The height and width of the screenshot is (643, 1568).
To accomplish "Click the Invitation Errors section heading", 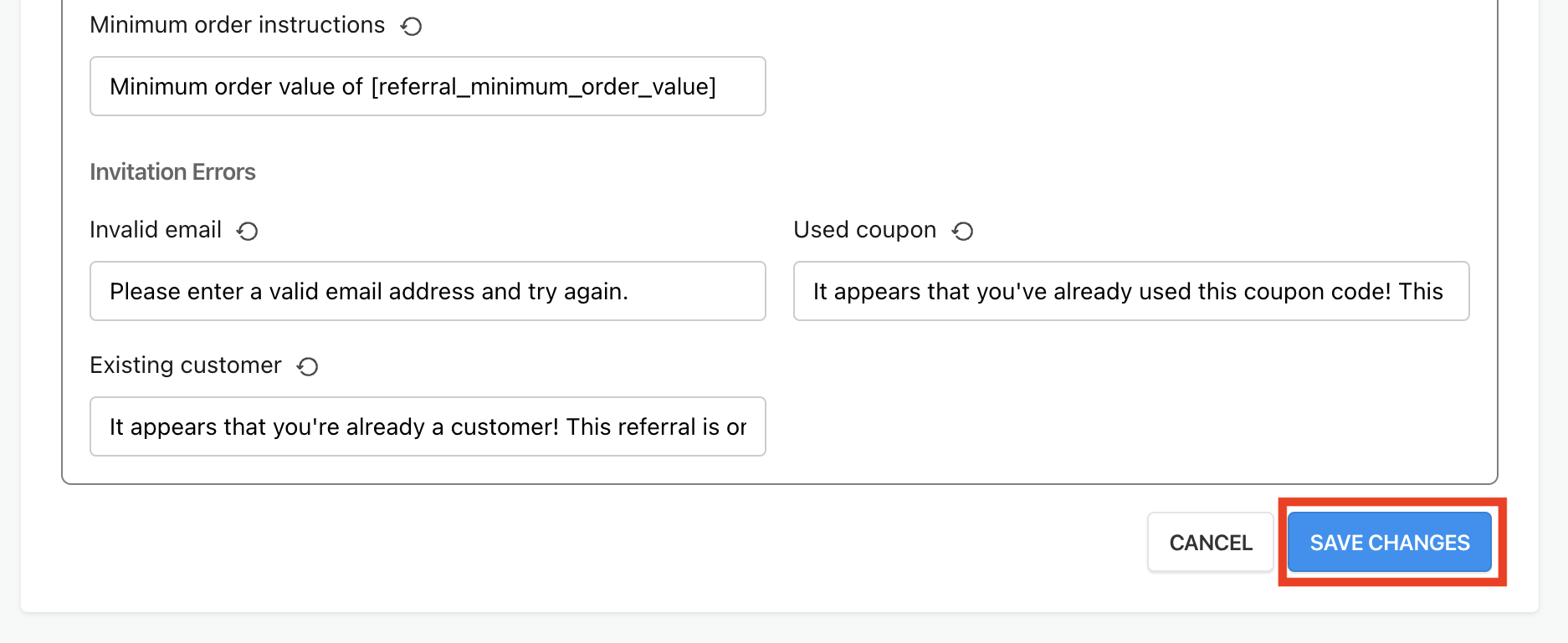I will 172,172.
